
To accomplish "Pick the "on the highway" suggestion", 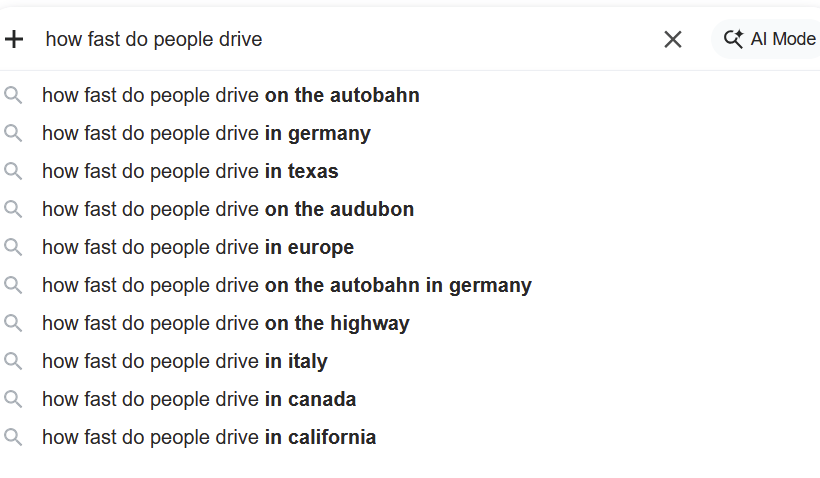I will (226, 324).
